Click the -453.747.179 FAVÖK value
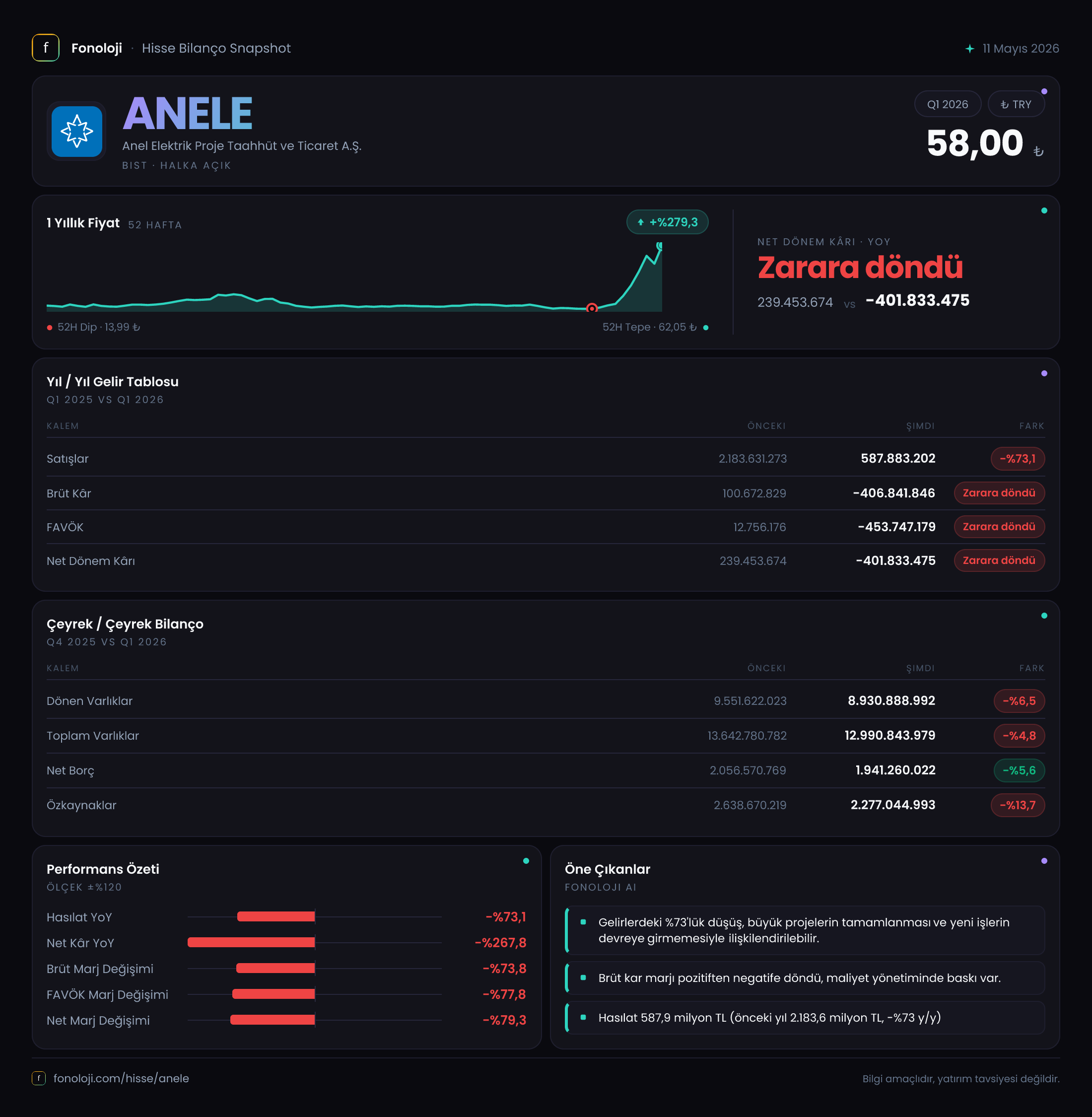 pos(896,527)
